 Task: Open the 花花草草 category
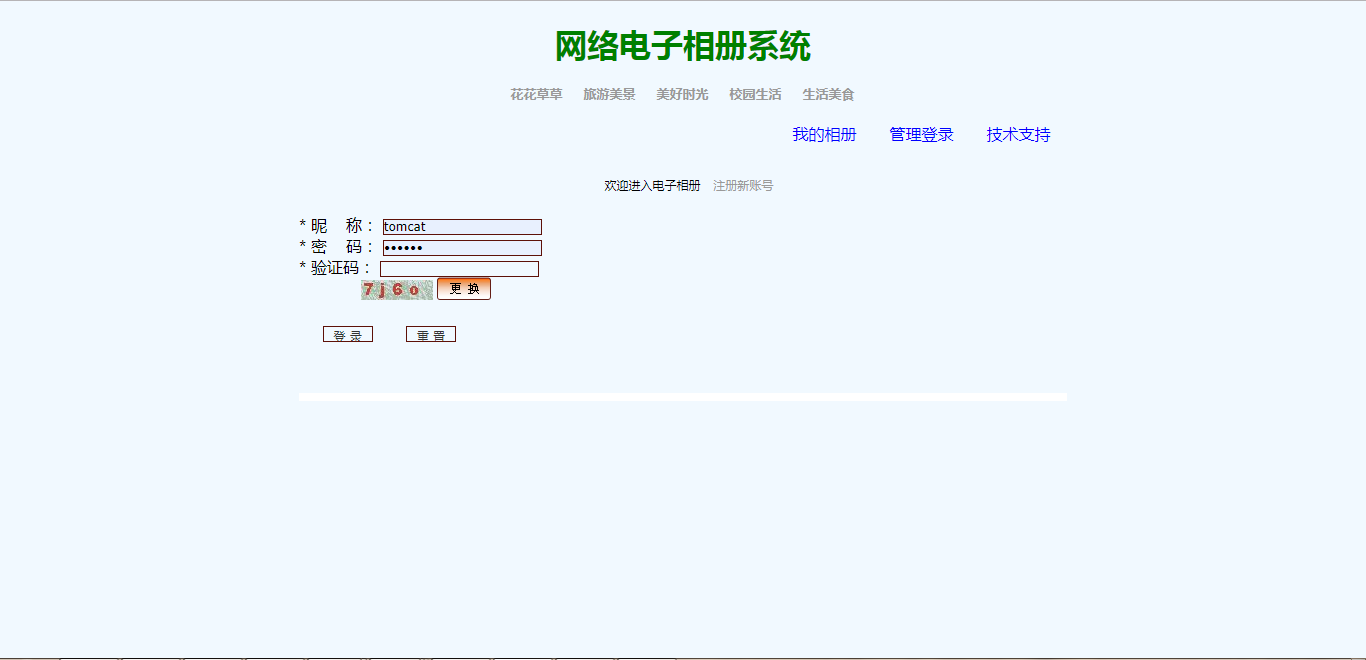536,94
